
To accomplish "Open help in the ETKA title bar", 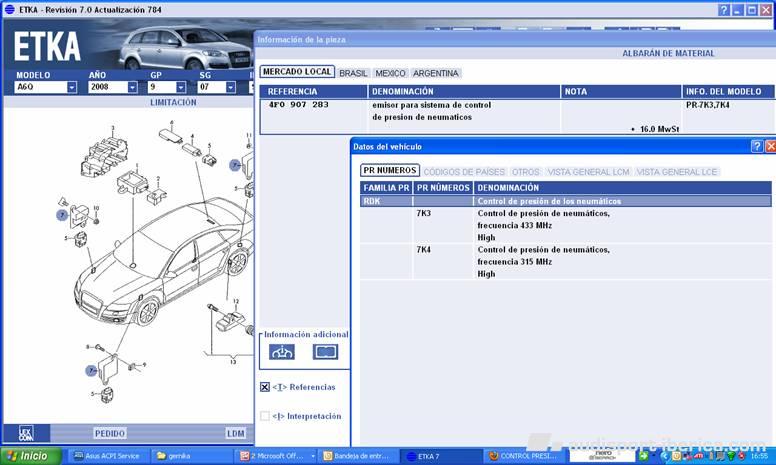I will tap(724, 10).
